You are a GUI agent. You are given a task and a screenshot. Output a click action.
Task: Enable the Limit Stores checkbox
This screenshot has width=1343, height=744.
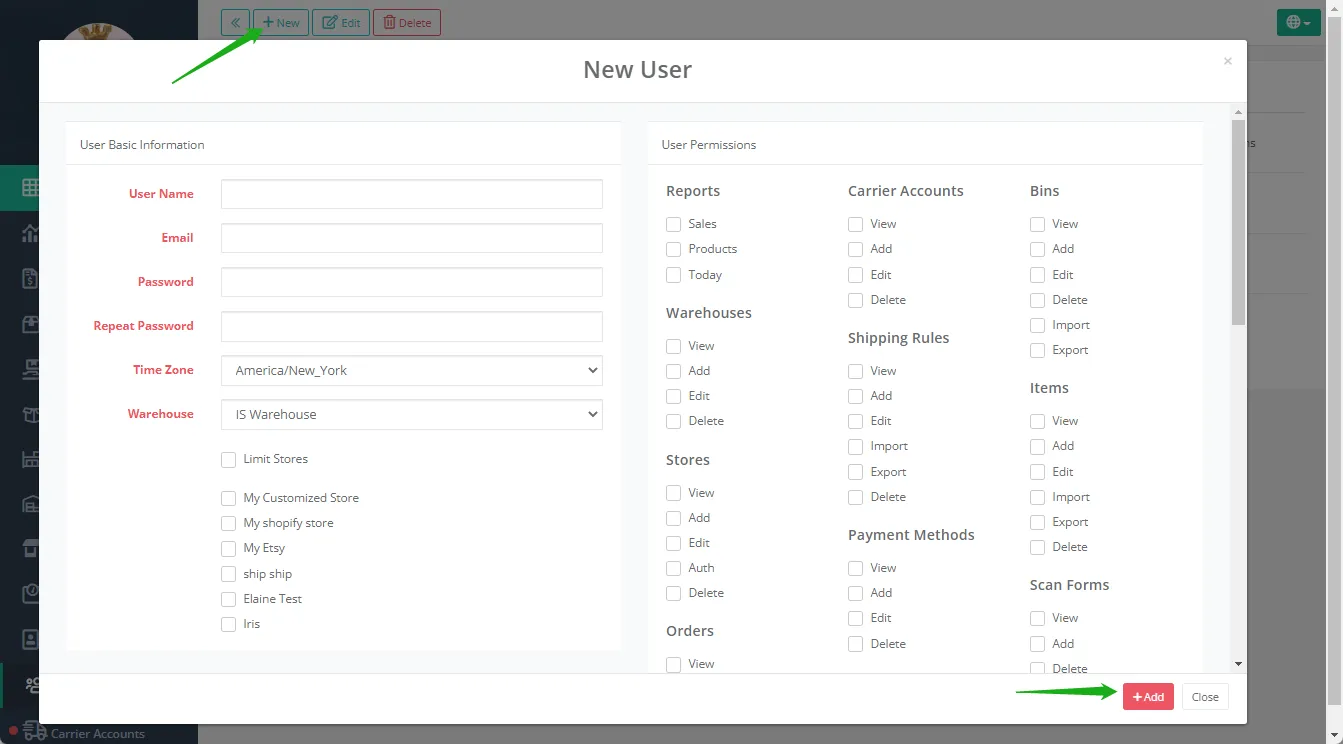tap(229, 459)
